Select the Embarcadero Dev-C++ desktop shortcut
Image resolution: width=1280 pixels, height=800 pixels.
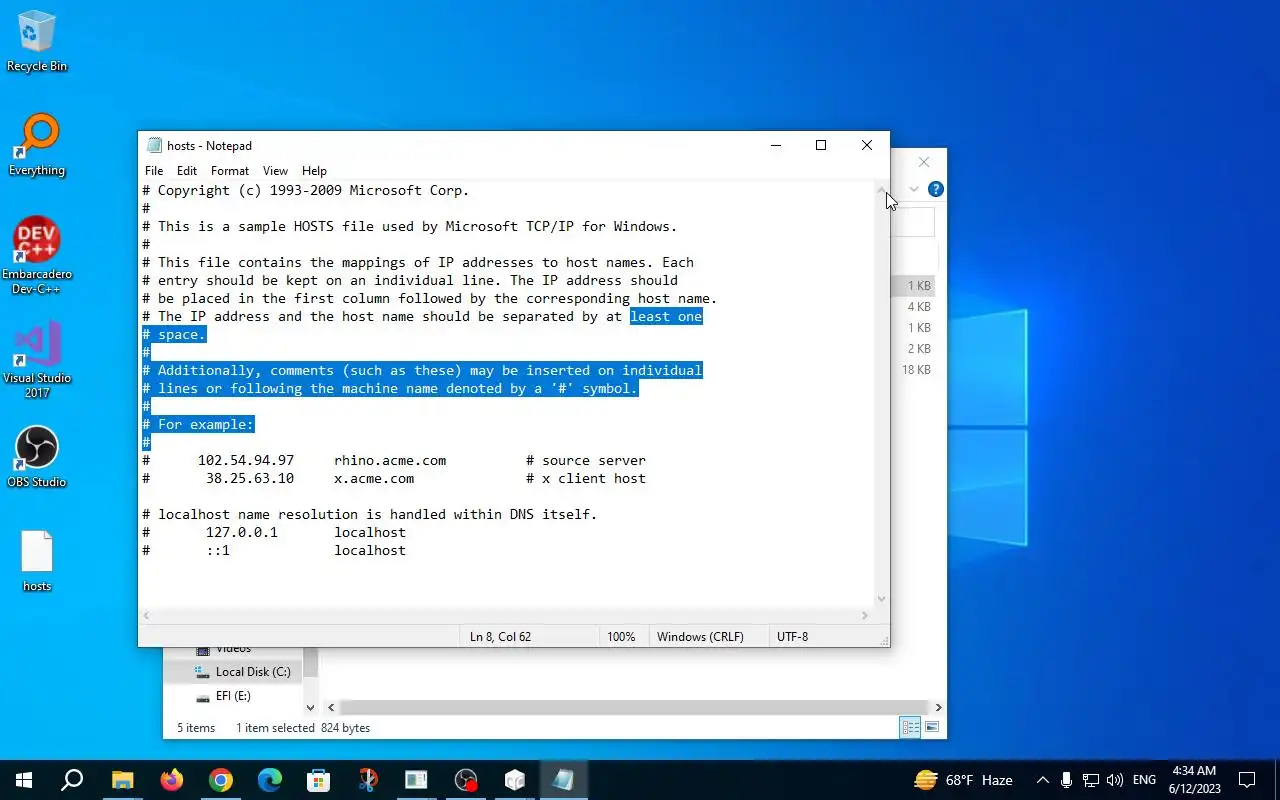coord(37,255)
